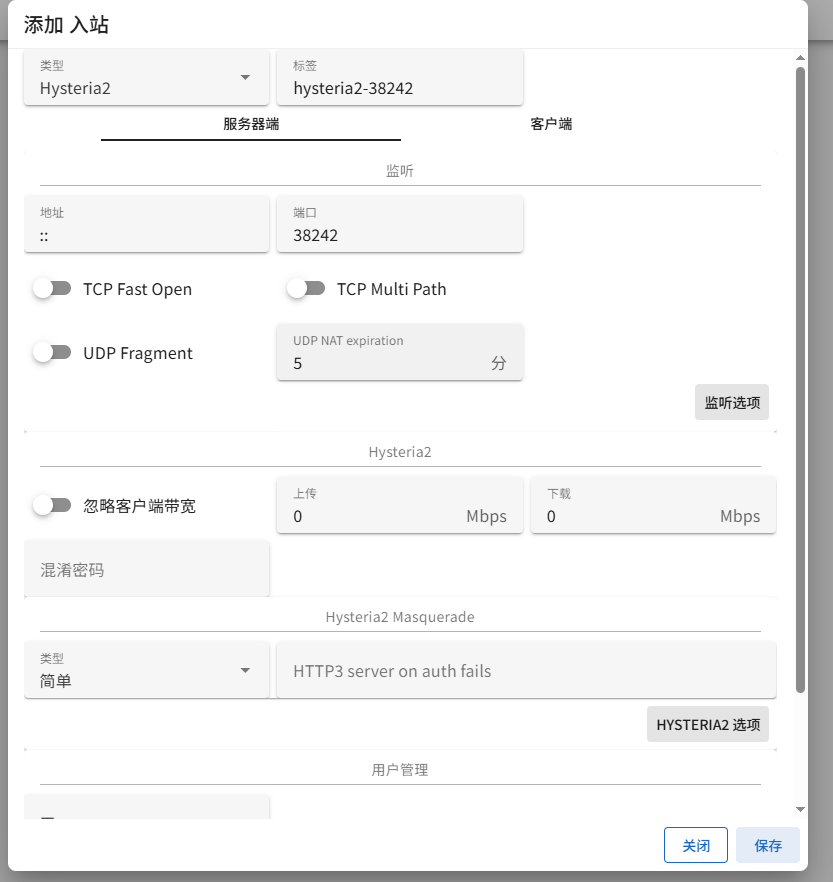
Task: Focus the 混淆密码 field
Action: point(146,570)
